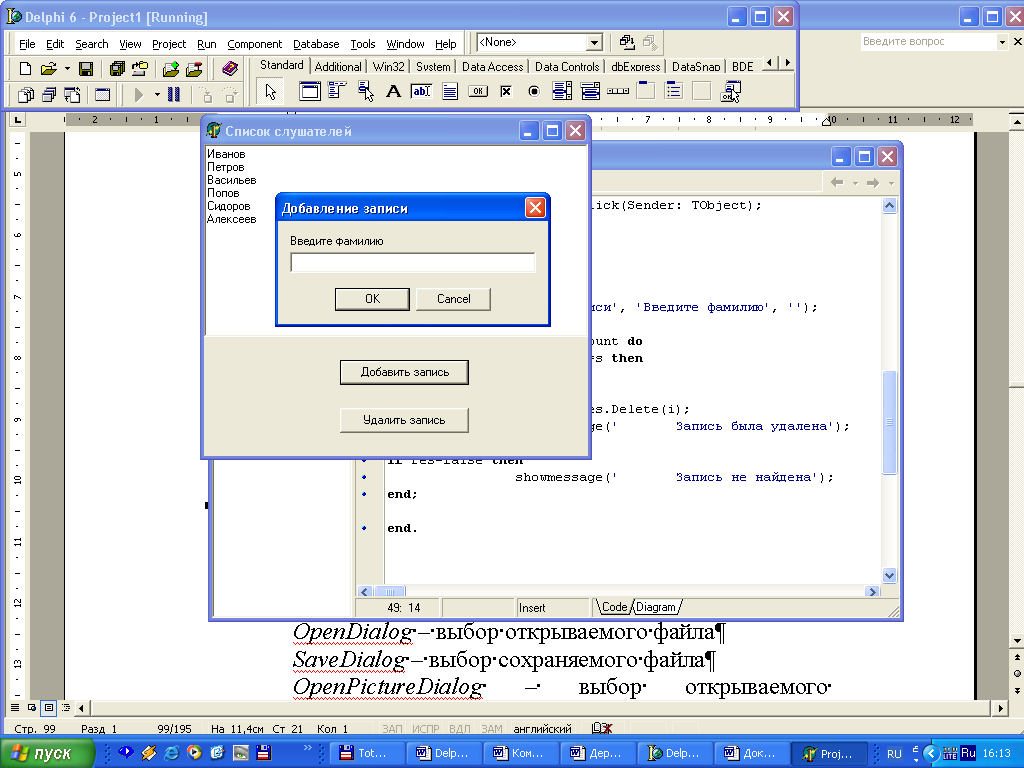Select the PopupMenu component icon
This screenshot has height=768, width=1024.
coord(365,91)
